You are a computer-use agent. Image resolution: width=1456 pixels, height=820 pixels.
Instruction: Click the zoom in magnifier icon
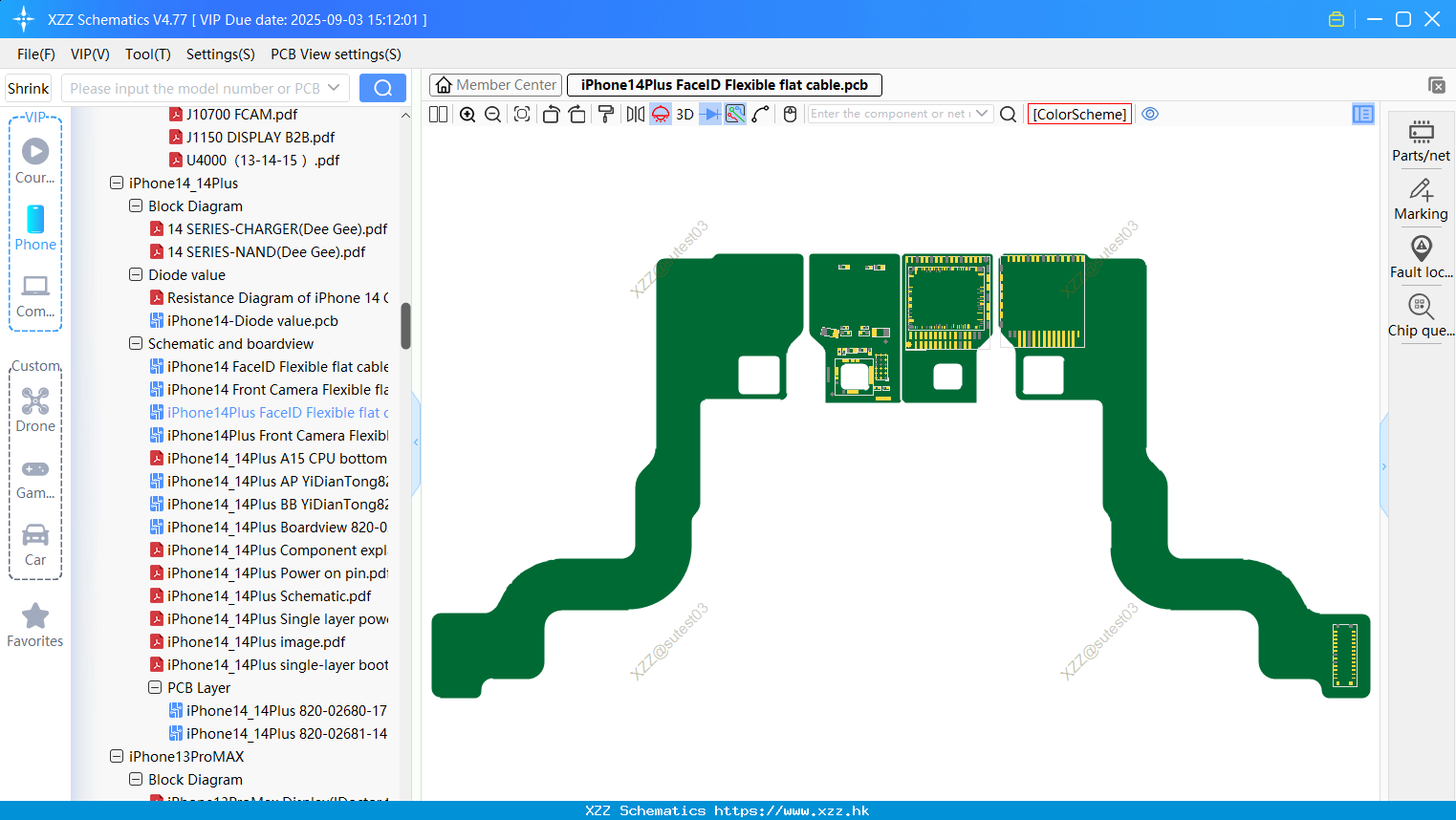tap(467, 114)
